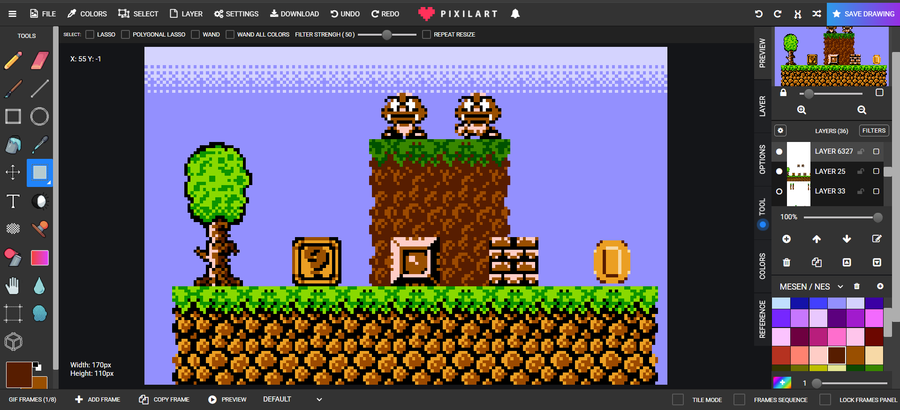The width and height of the screenshot is (900, 410).
Task: Edit the selected layer name
Action: pos(876,239)
